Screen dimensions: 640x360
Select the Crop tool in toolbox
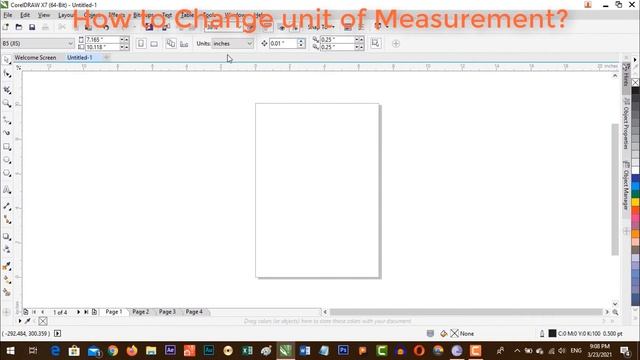7,90
